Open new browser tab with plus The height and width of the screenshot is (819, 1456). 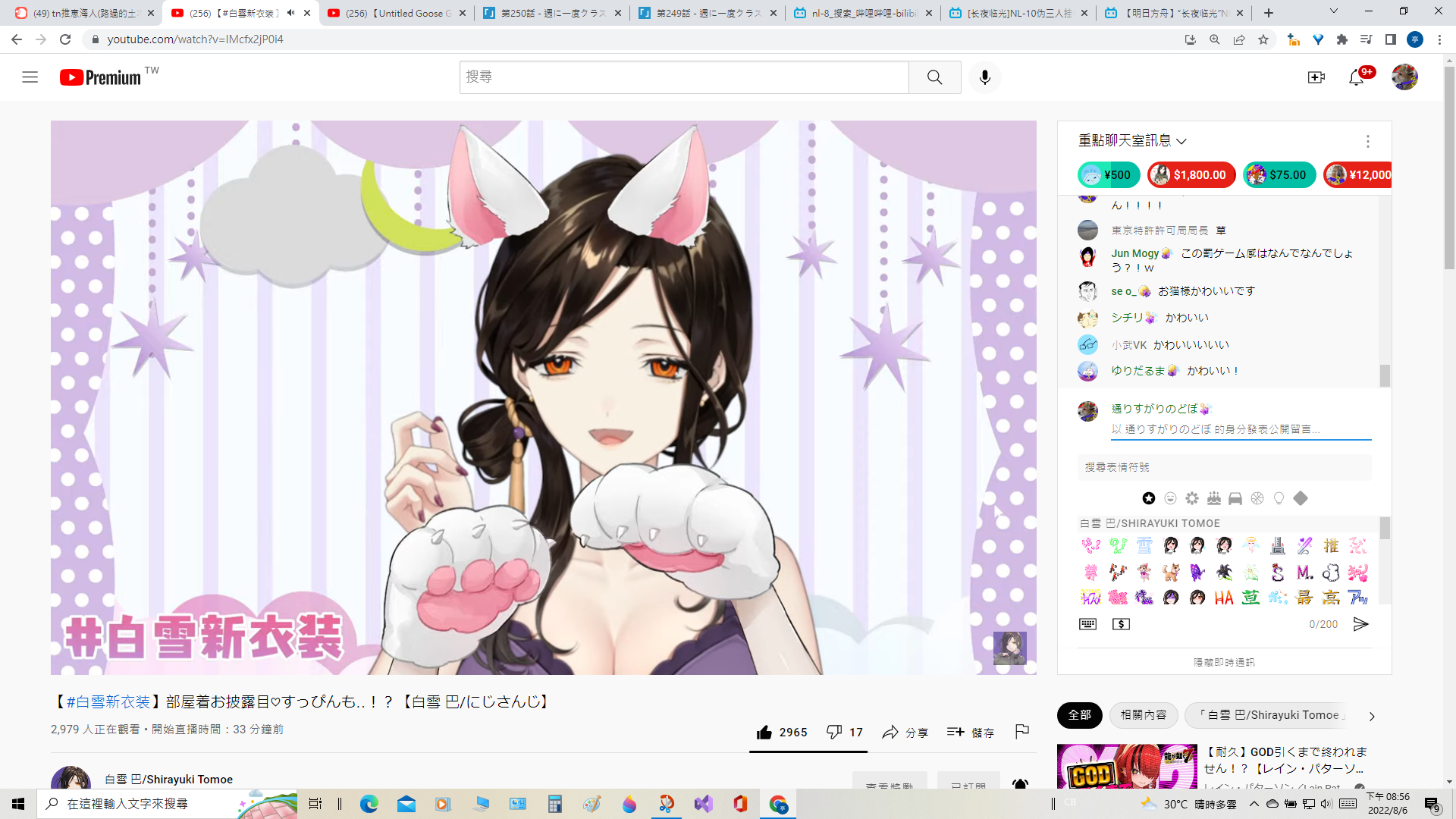pos(1269,13)
